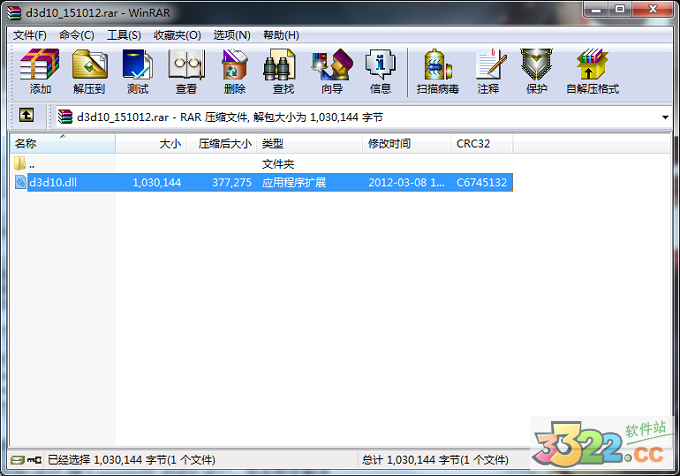680x476 pixels.
Task: Click status text 总计 1,030,144 字节
Action: (x=435, y=460)
